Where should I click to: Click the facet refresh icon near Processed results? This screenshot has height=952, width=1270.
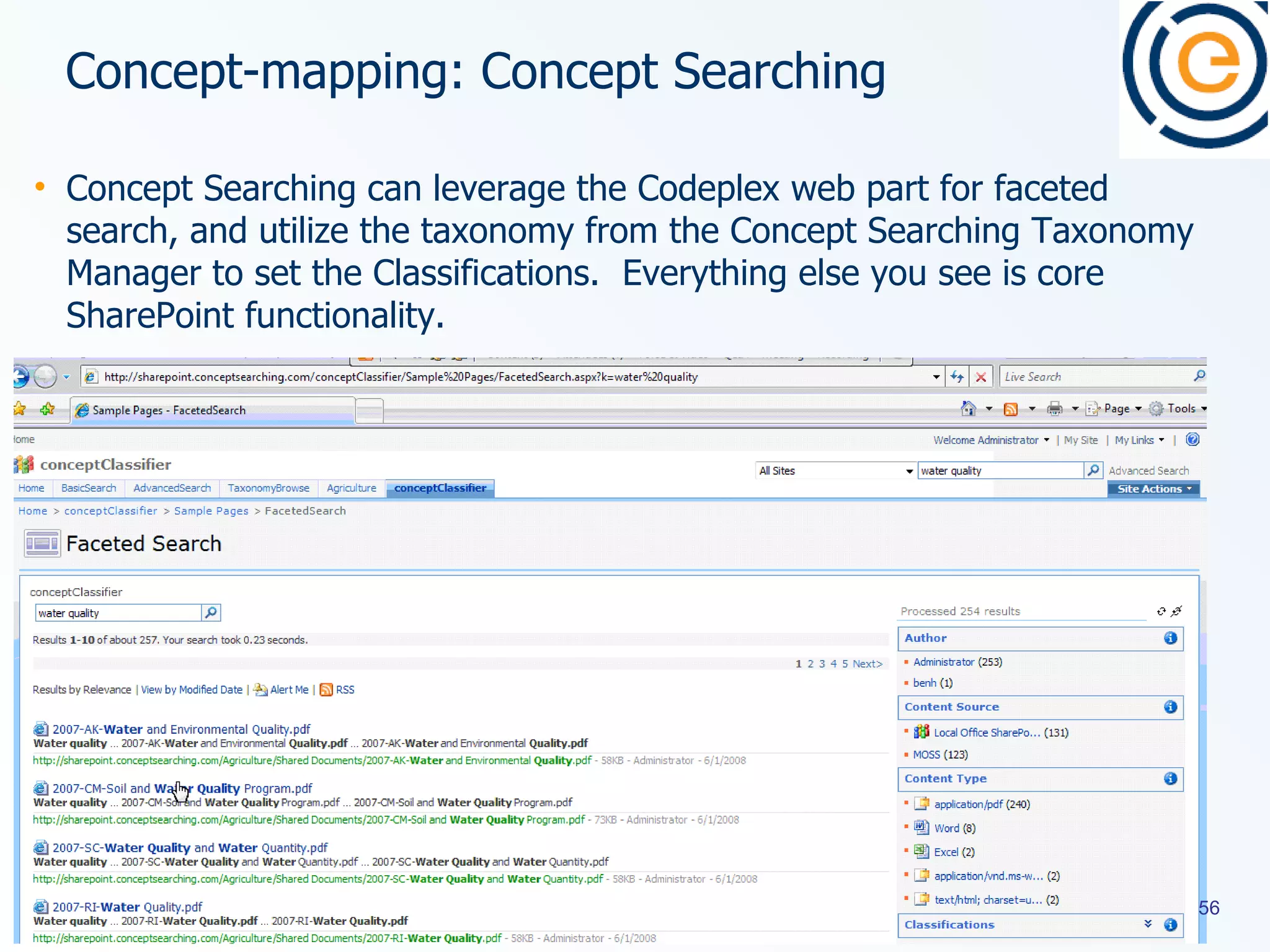tap(1161, 612)
